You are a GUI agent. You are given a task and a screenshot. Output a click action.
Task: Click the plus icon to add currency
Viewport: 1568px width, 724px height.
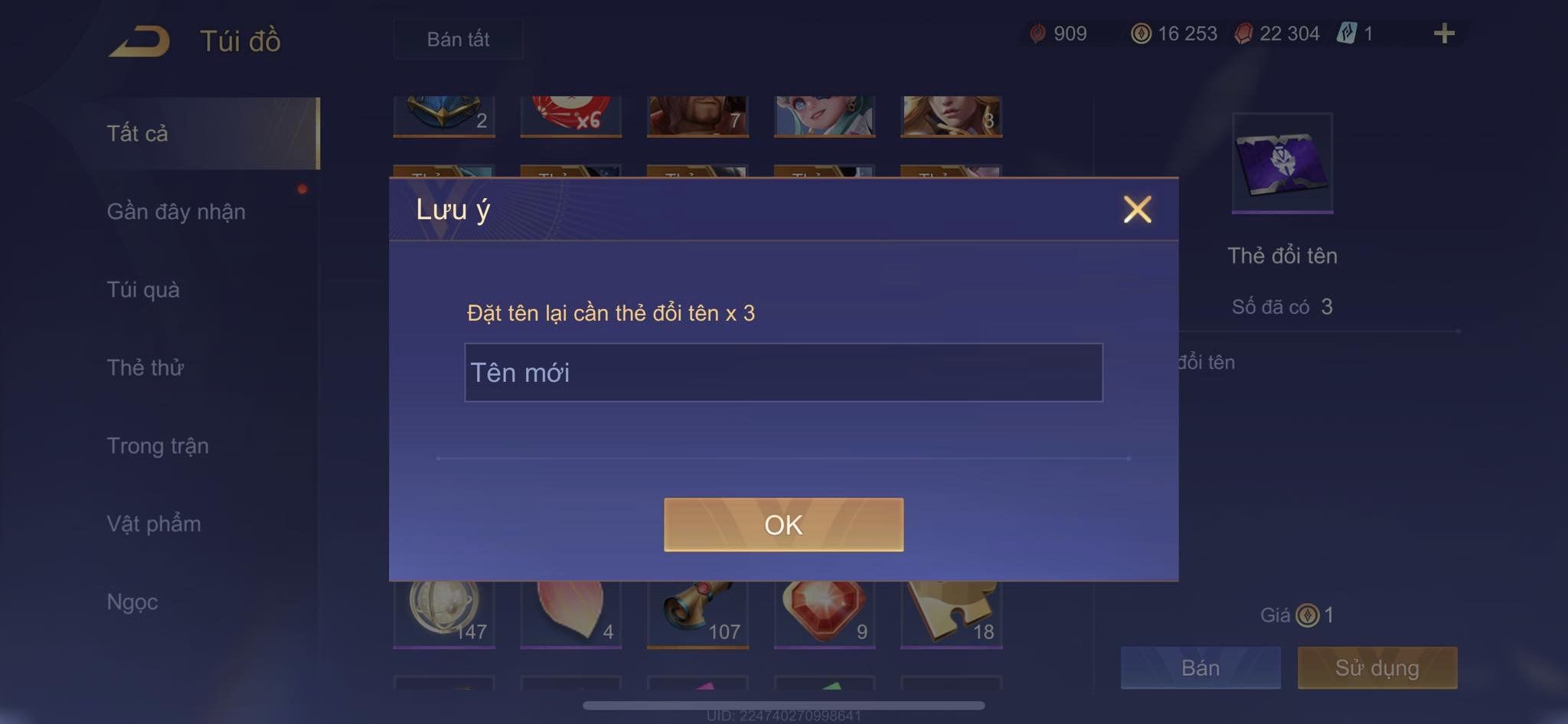click(1444, 33)
